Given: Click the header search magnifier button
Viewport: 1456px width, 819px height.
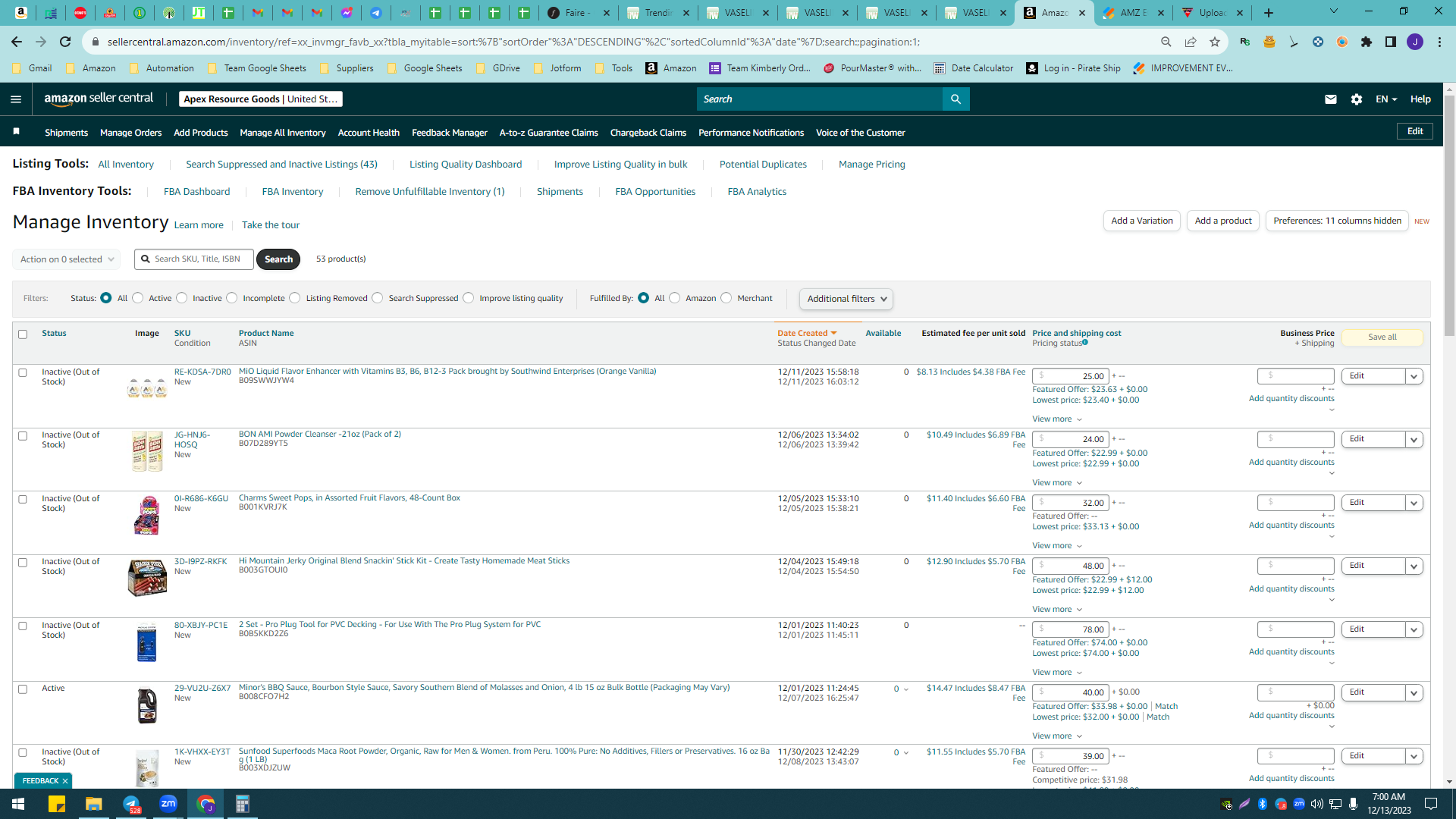Looking at the screenshot, I should [x=955, y=99].
